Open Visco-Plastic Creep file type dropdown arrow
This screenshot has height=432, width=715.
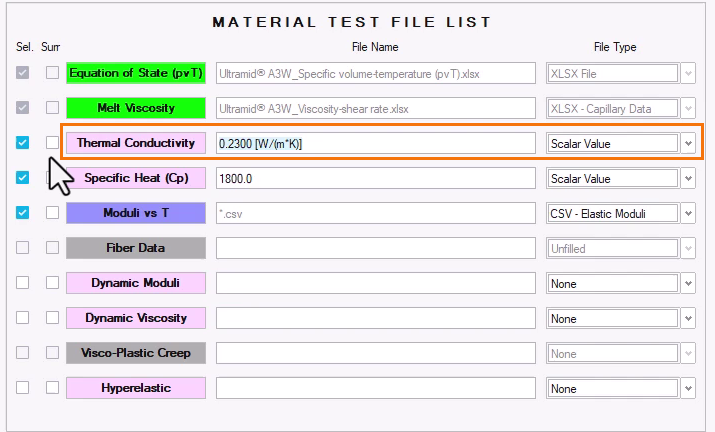[688, 353]
